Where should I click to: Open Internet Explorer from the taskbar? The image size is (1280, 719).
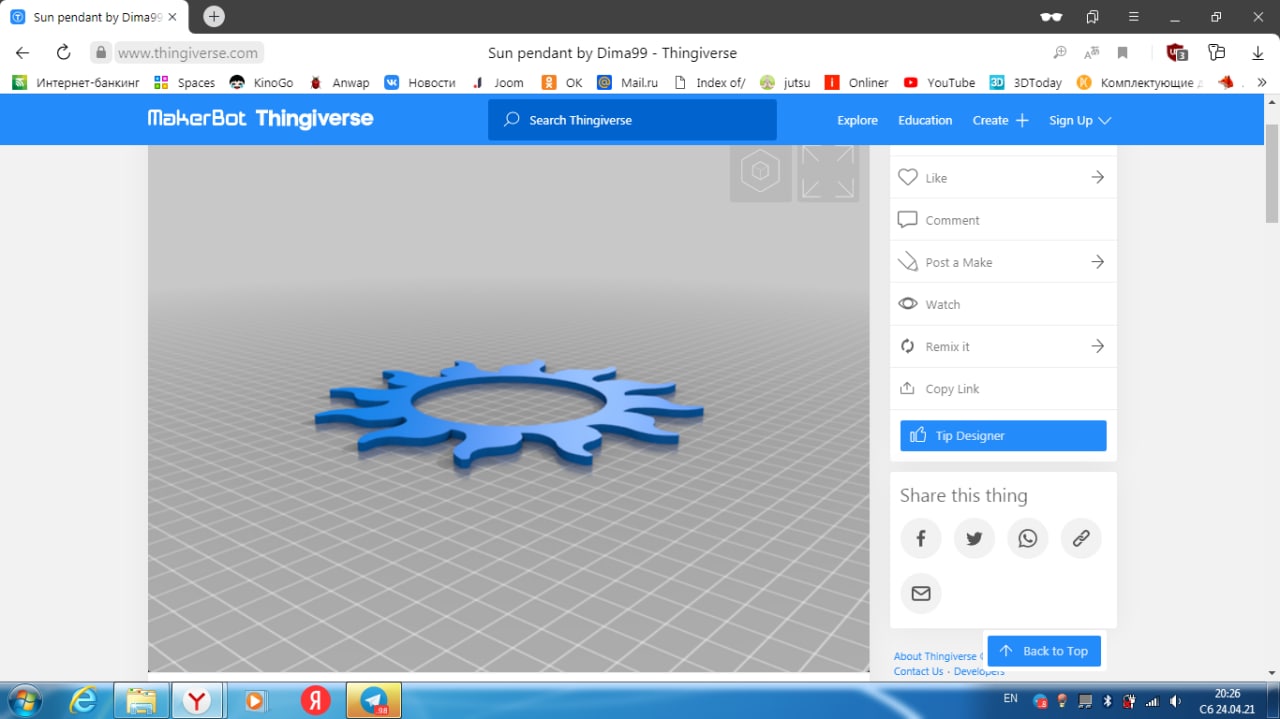click(83, 700)
